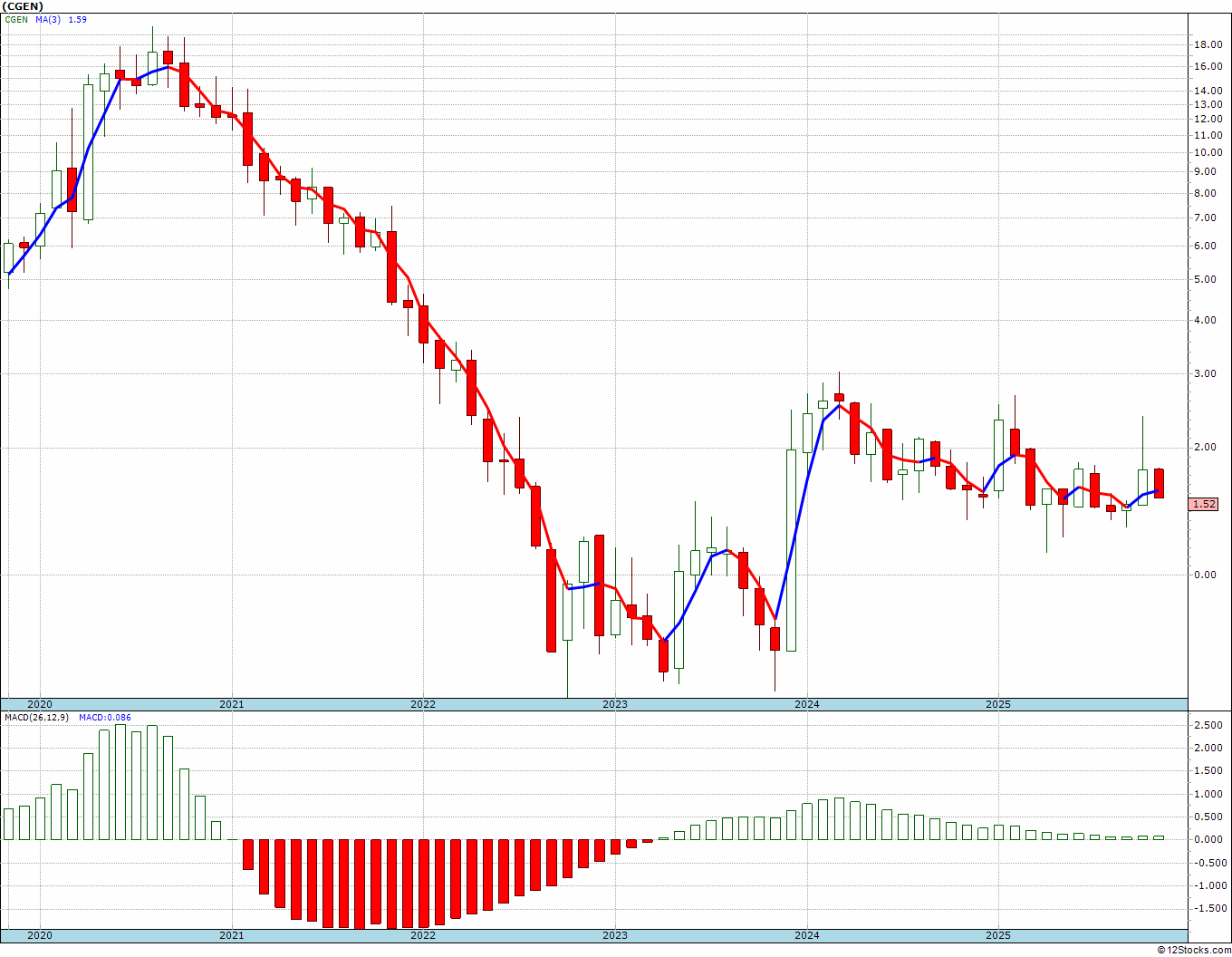Viewport: 1232px width, 957px height.
Task: Click "2024" on the MACD panel time axis
Action: click(x=807, y=935)
